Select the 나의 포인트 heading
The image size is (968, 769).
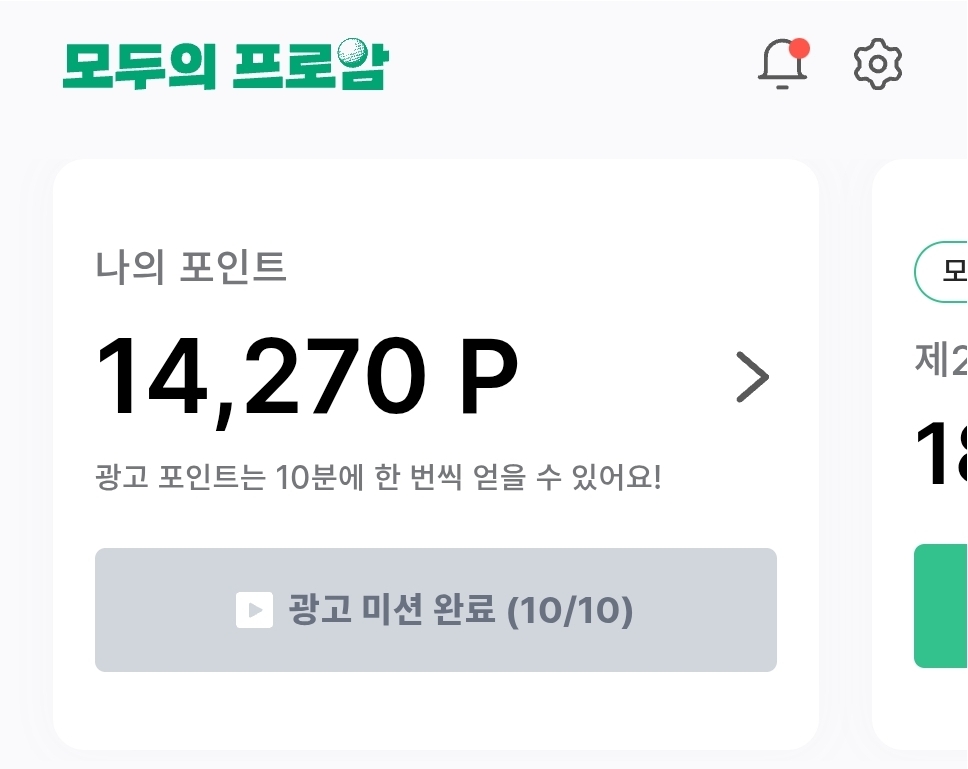(191, 267)
